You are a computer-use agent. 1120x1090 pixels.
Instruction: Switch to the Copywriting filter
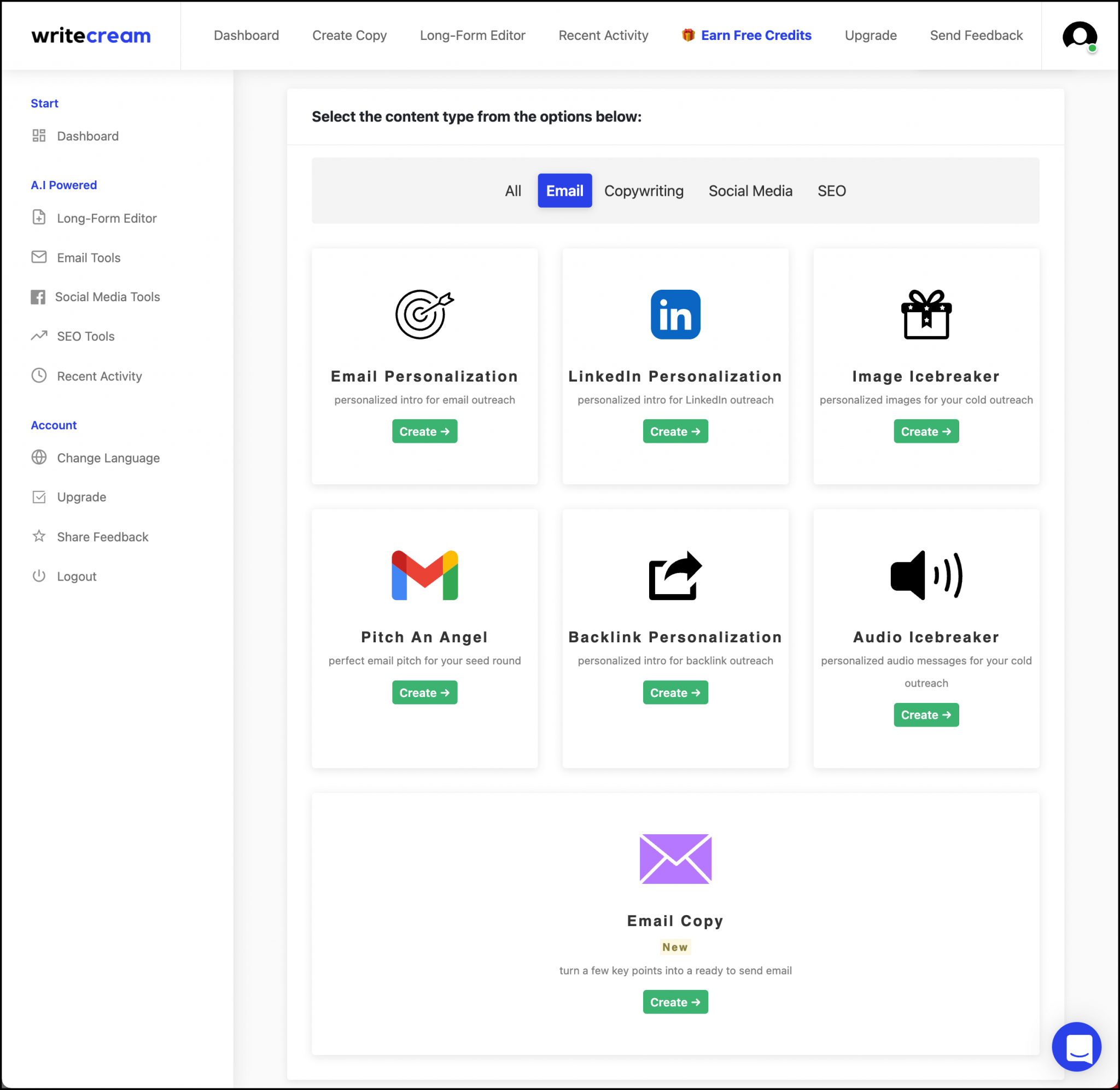pos(644,191)
